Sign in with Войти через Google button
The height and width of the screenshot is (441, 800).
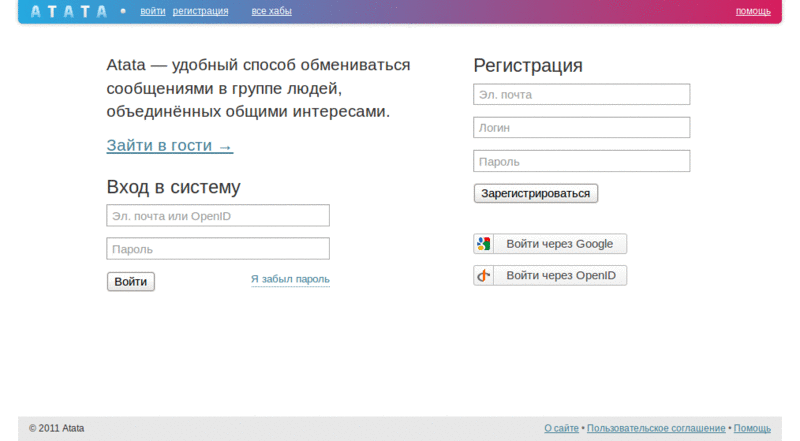coord(550,244)
